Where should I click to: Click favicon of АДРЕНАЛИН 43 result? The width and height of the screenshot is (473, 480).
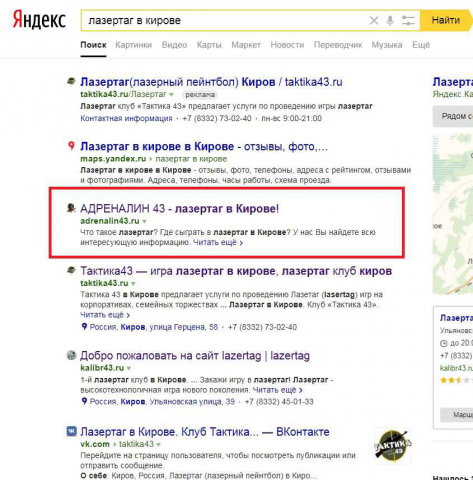[71, 208]
